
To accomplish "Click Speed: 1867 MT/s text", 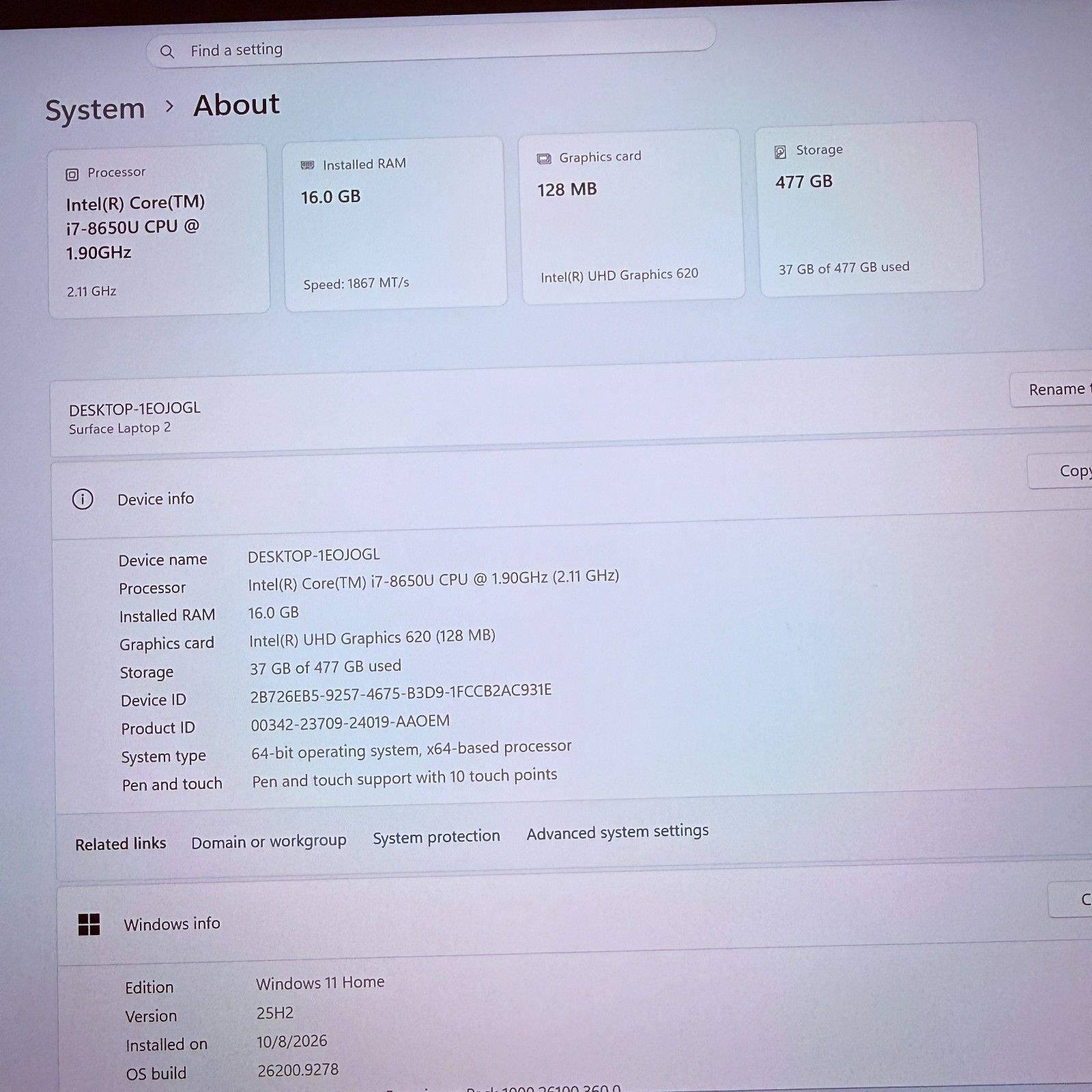I will (356, 283).
